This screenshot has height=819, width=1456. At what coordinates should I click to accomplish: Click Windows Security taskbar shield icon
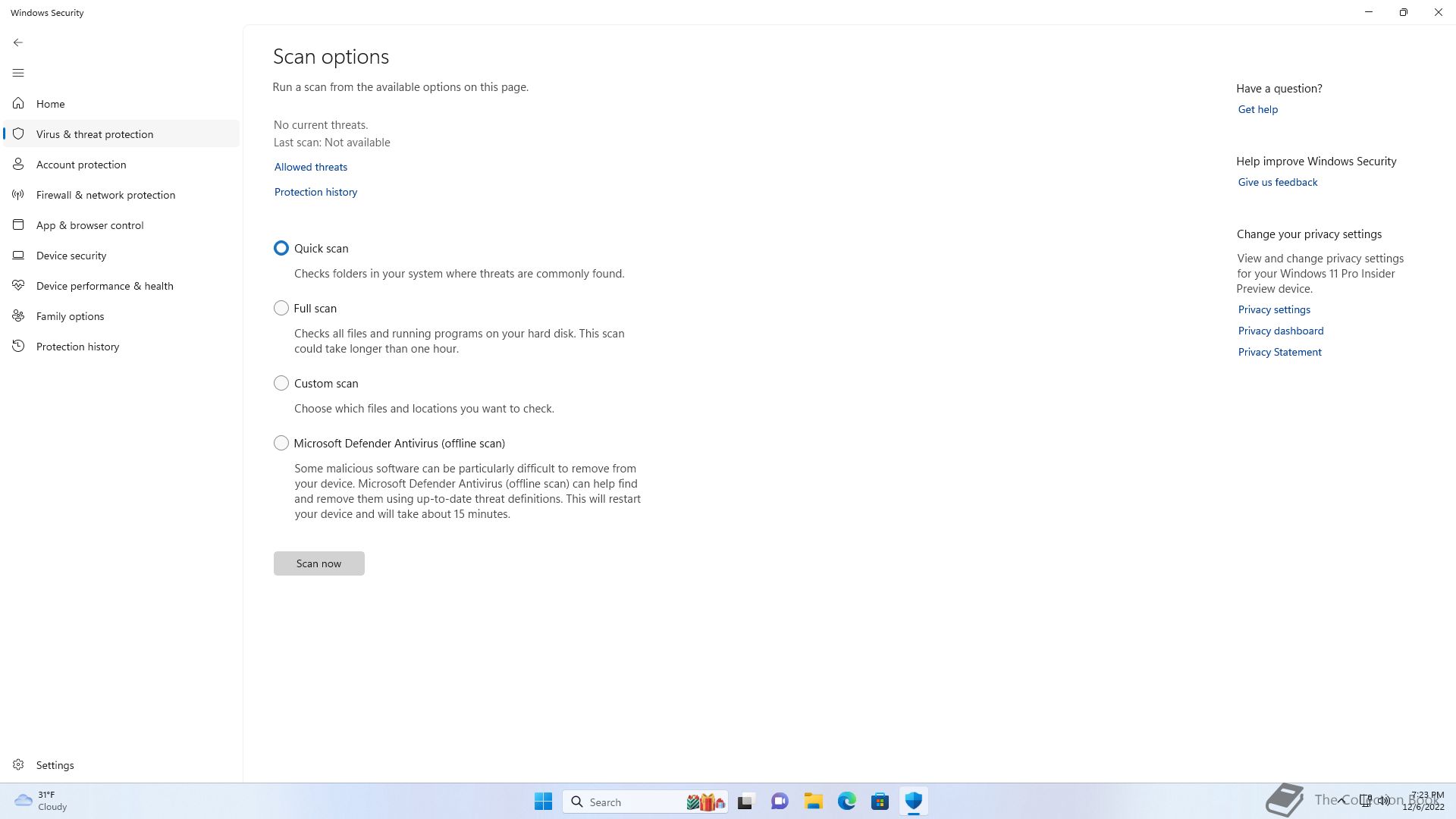point(913,802)
